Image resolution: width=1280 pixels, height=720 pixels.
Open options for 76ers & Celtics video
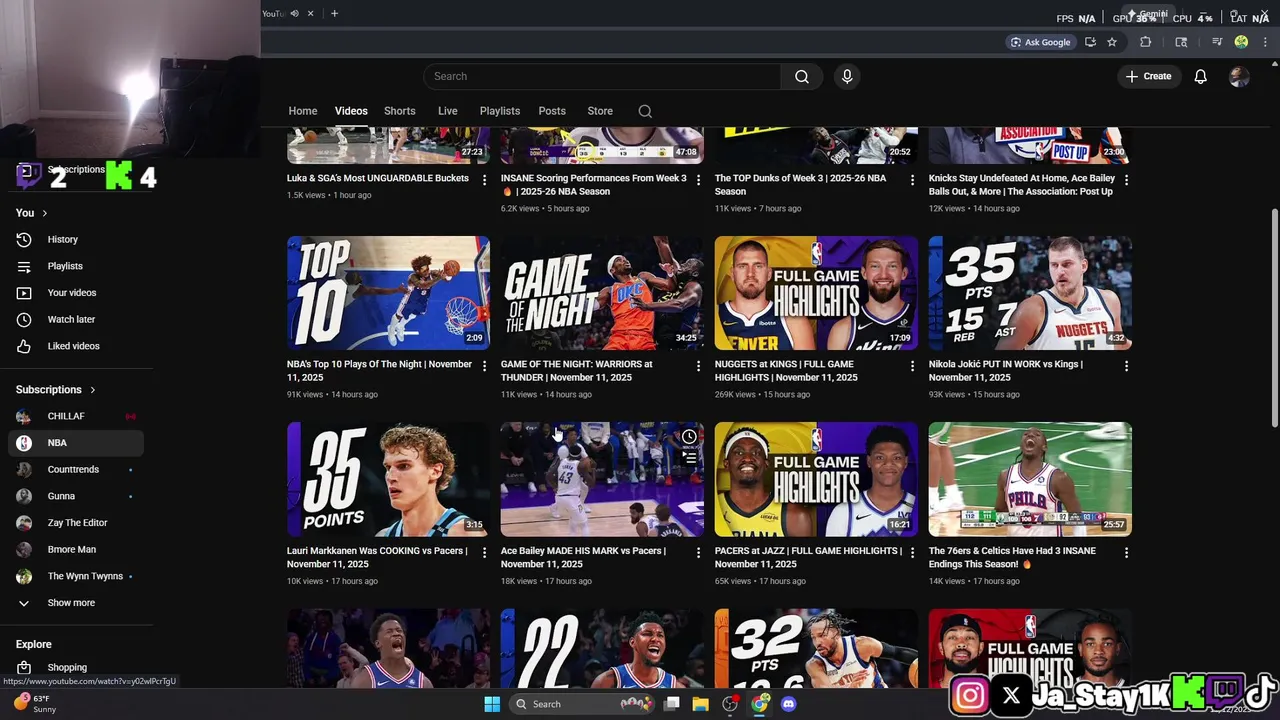1126,552
